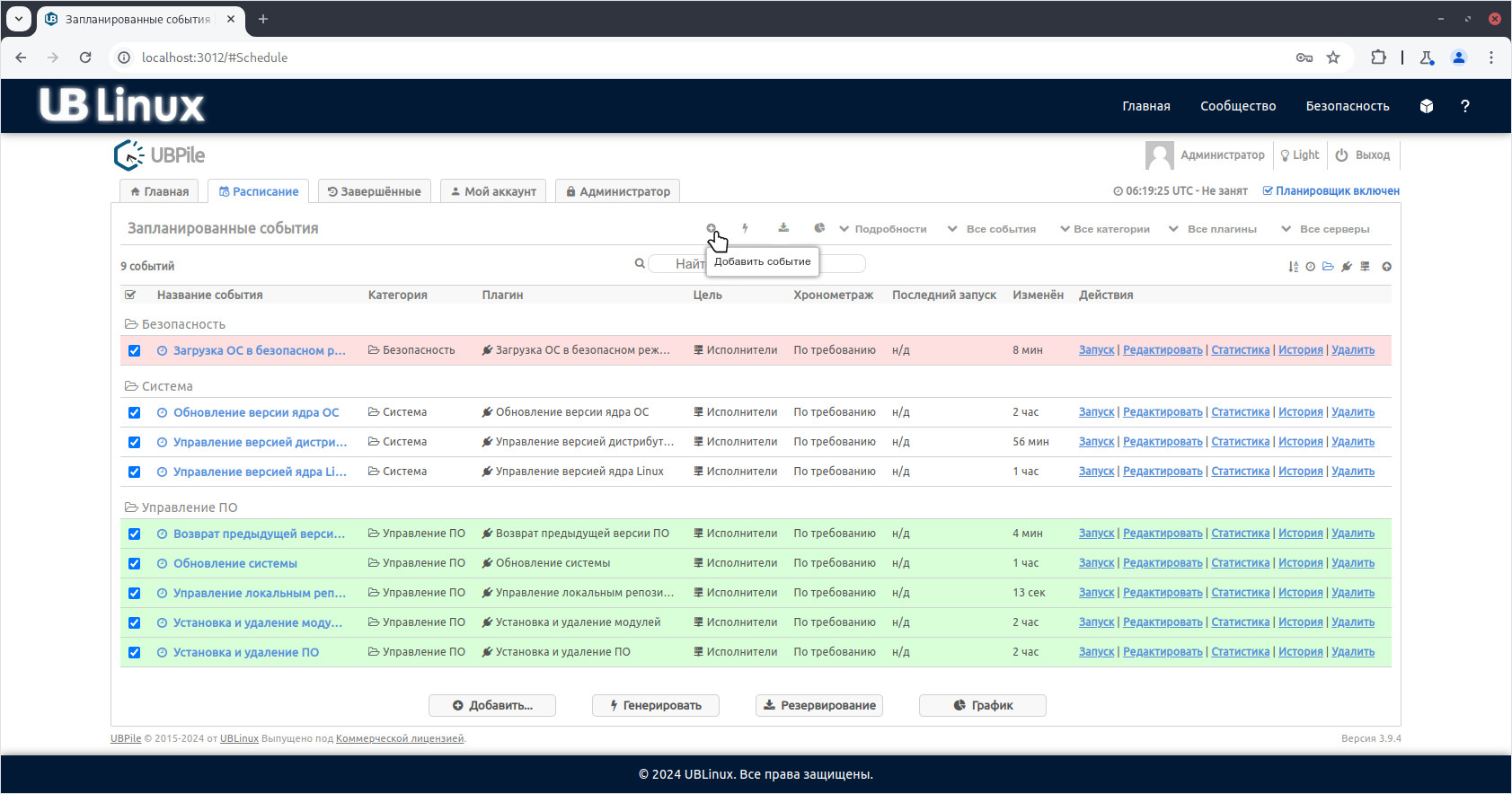This screenshot has width=1512, height=794.
Task: Click the clock sort icon
Action: click(x=1311, y=267)
